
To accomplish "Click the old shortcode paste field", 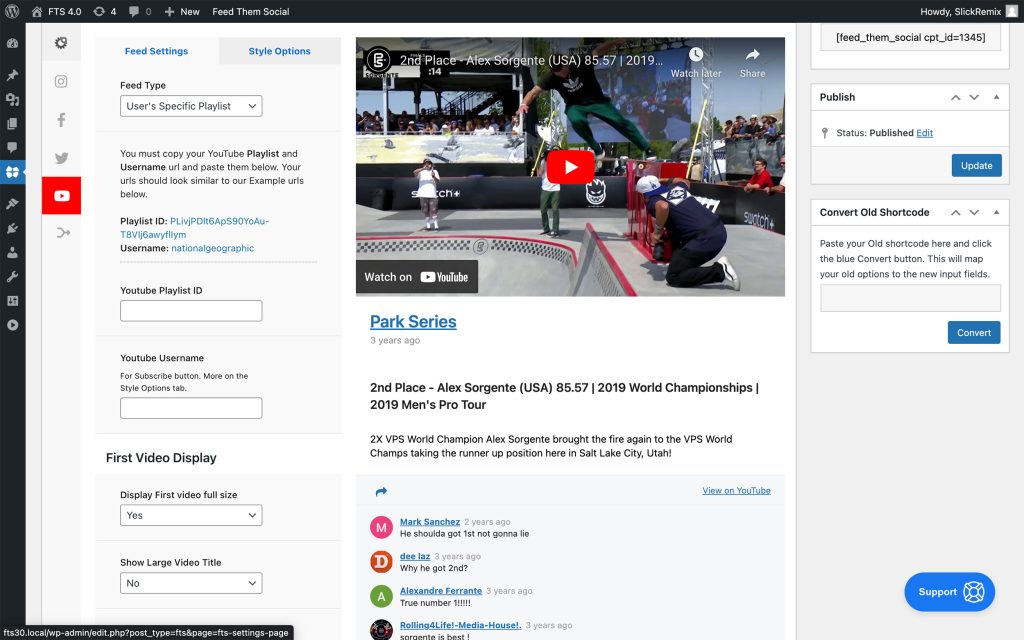I will point(910,298).
